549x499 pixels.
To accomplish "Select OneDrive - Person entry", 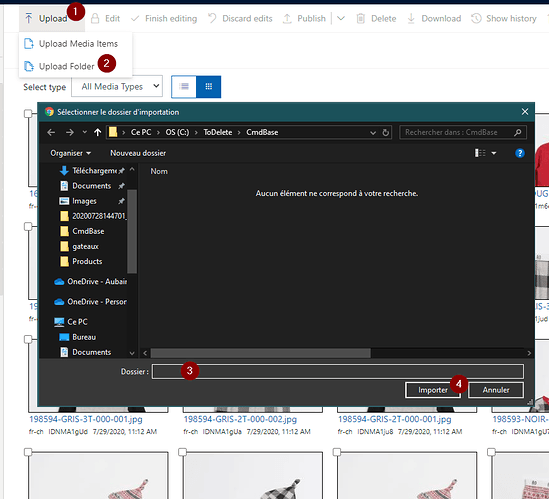I will coord(91,302).
